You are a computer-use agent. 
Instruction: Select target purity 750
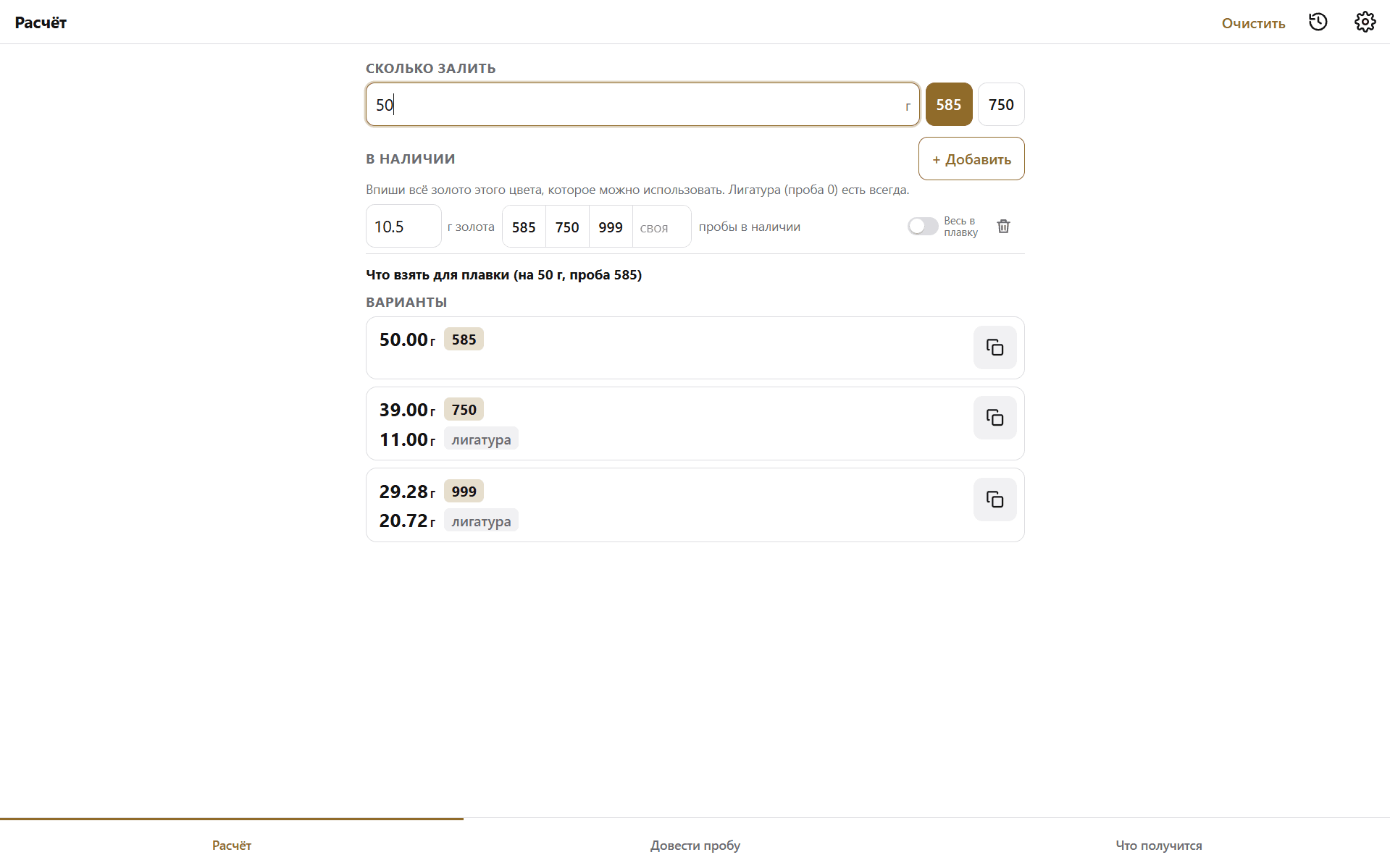[x=1001, y=104]
